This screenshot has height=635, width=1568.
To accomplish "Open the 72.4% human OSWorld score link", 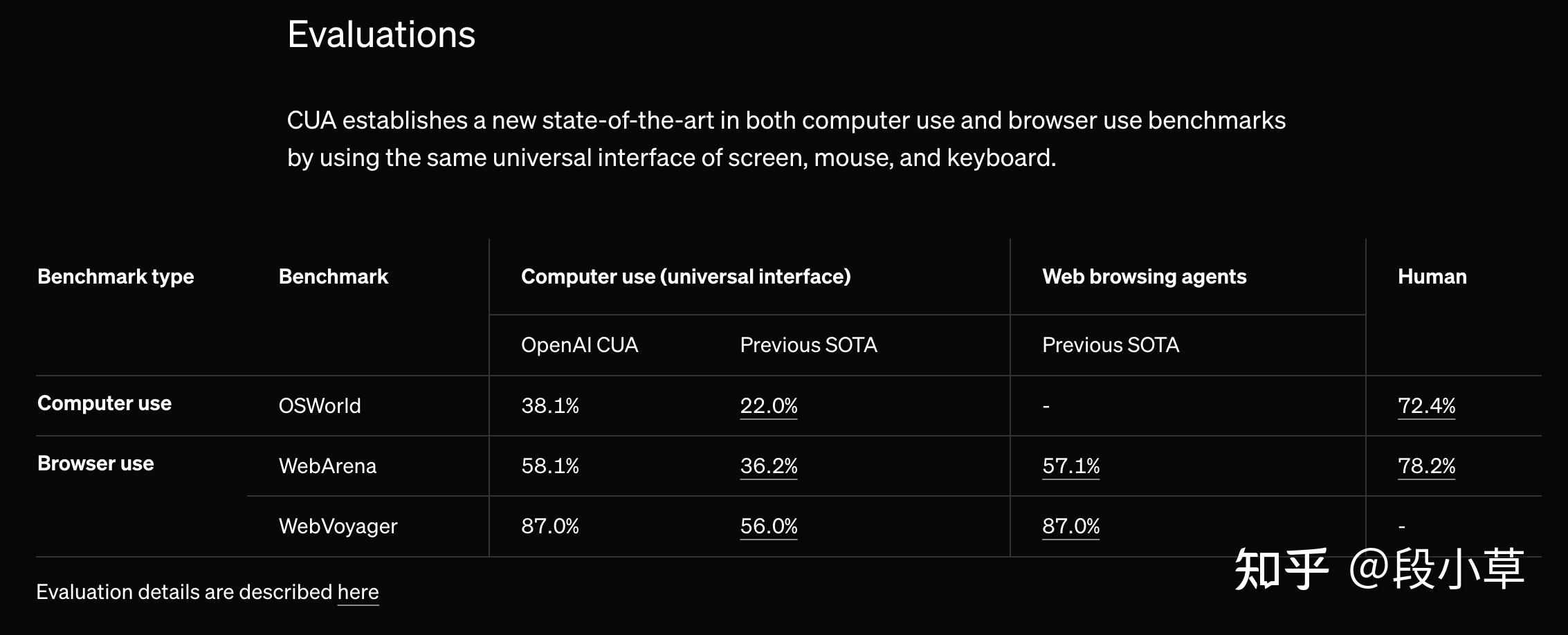I will [x=1426, y=405].
